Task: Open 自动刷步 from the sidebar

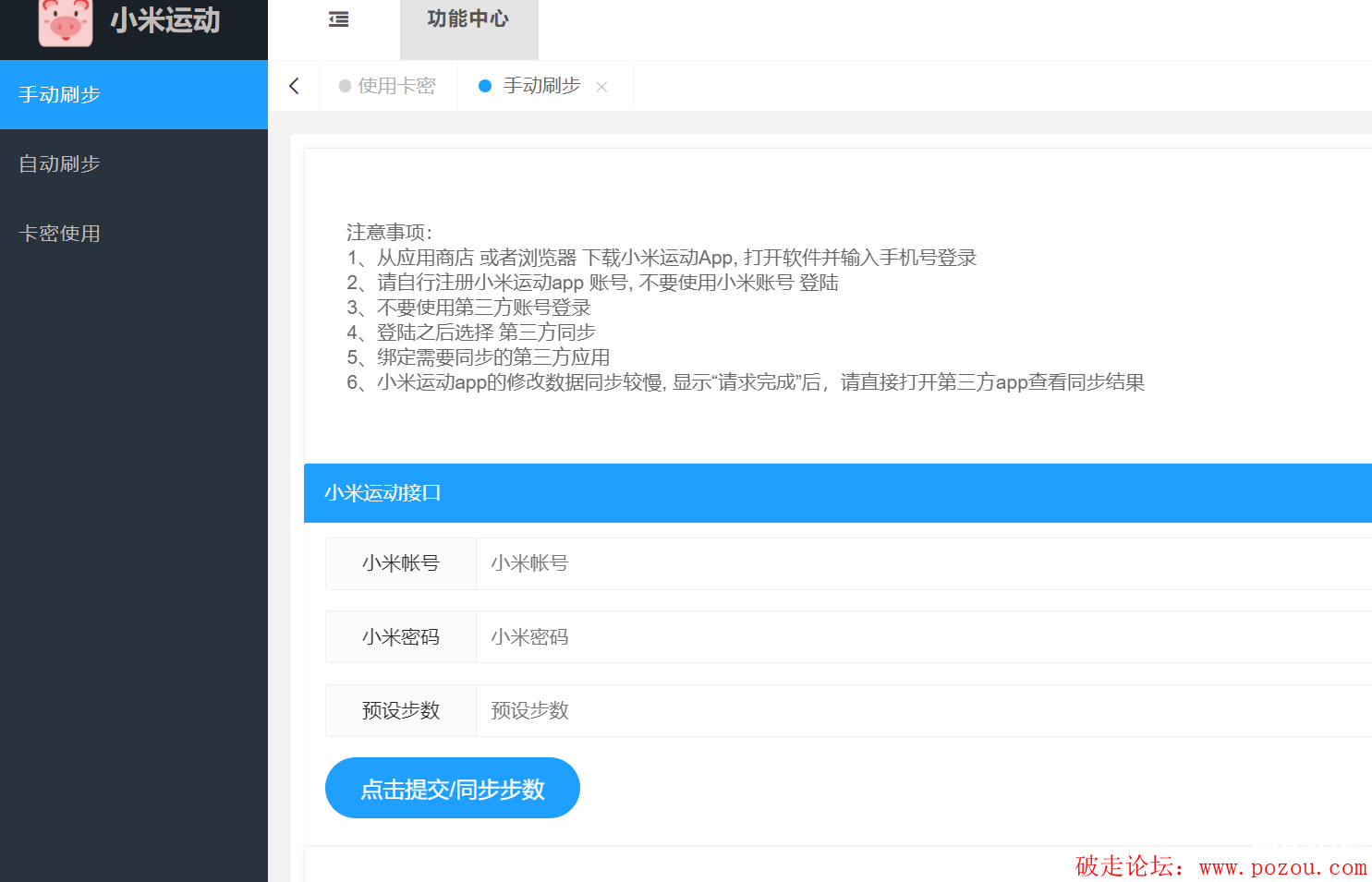Action: coord(60,164)
